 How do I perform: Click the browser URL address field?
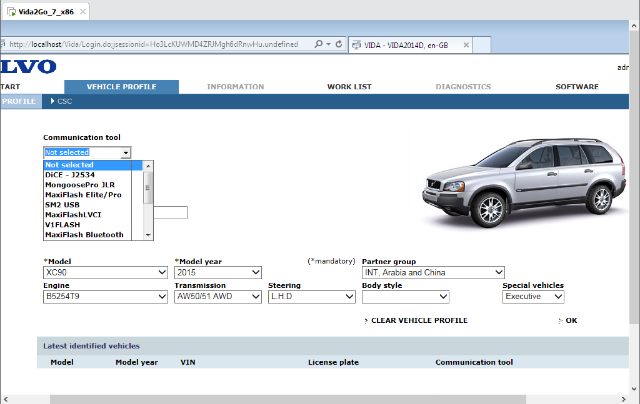coord(155,44)
